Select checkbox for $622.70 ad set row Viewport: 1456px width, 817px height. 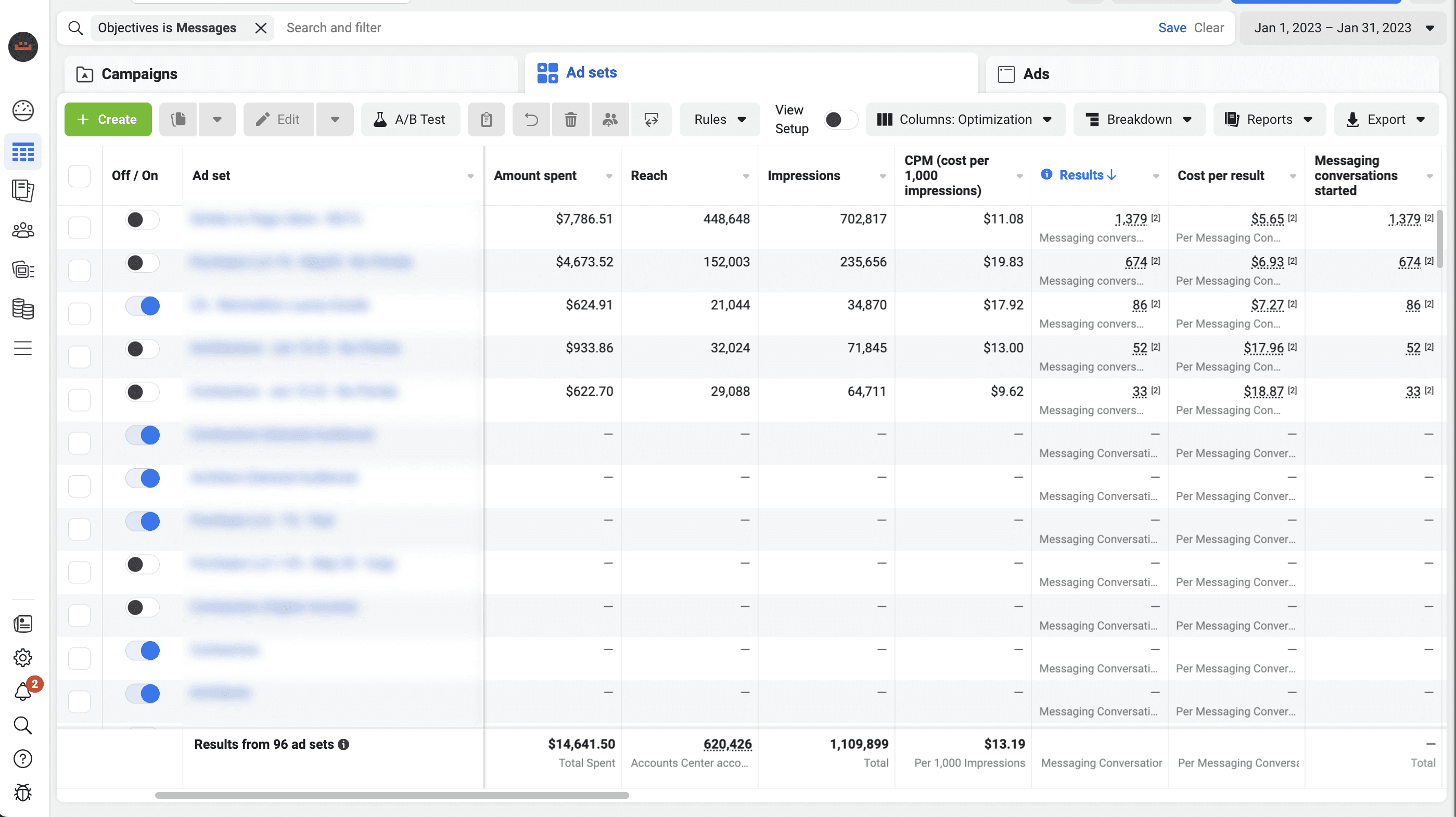pos(79,400)
